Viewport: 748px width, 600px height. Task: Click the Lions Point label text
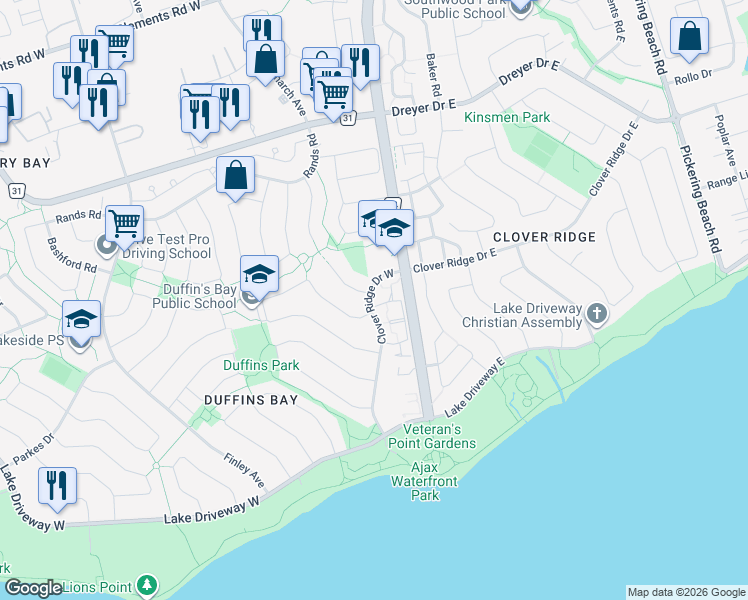point(97,587)
